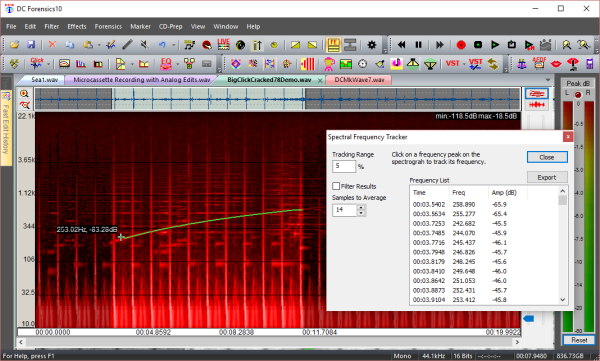The width and height of the screenshot is (600, 361).
Task: Open a file with the folder icon
Action: (x=15, y=45)
